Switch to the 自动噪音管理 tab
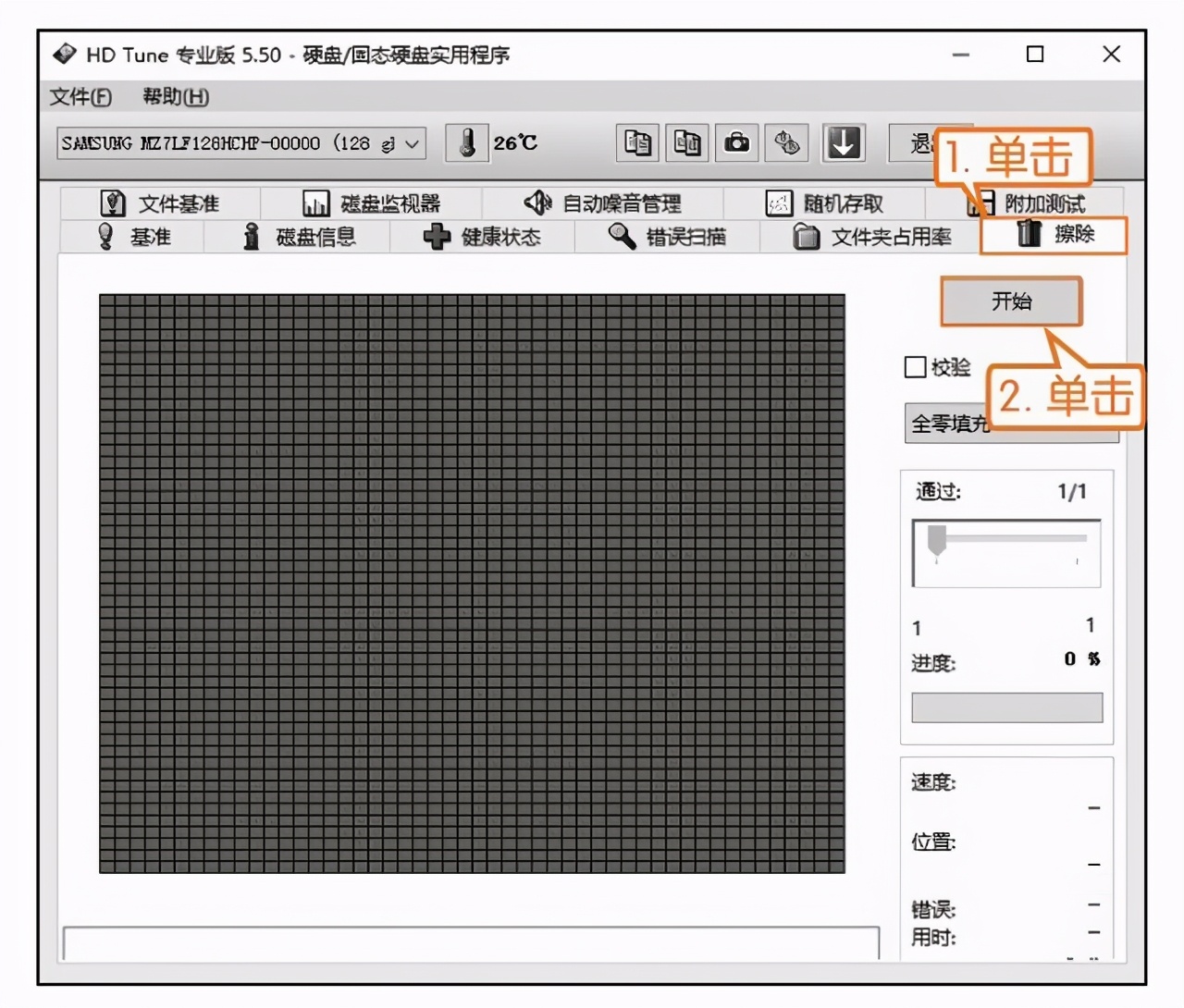Viewport: 1184px width, 1008px height. [x=603, y=203]
